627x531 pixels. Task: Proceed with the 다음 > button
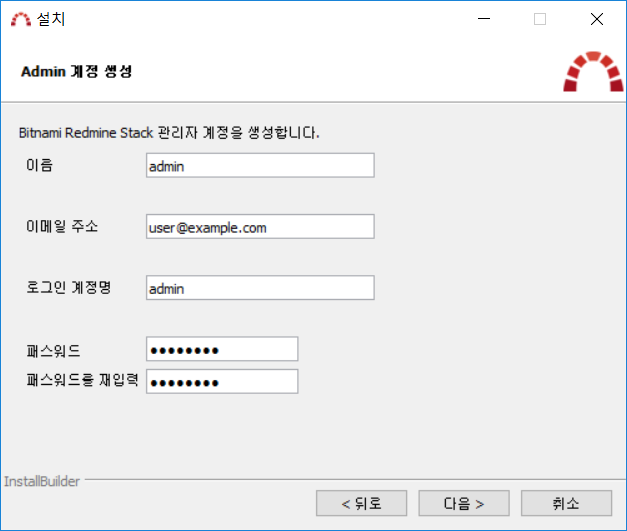tap(464, 503)
